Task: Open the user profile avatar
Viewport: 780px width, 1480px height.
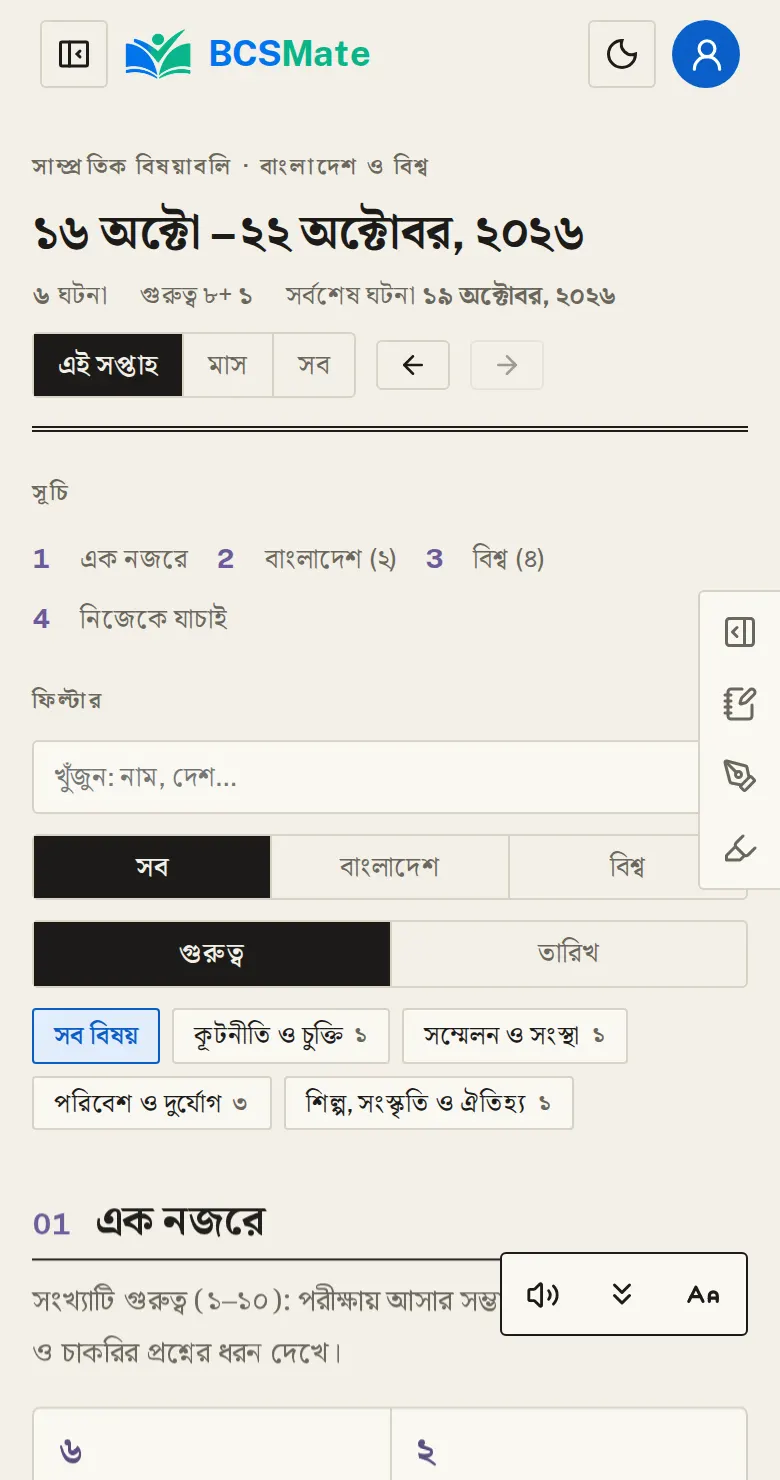Action: tap(706, 54)
